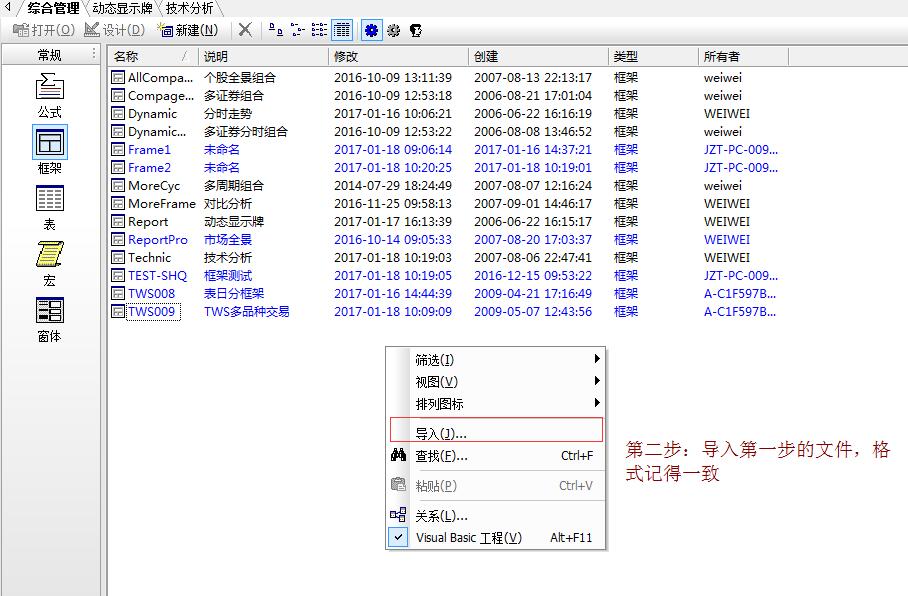This screenshot has height=596, width=908.
Task: Select the Frame2 list item
Action: tap(149, 167)
